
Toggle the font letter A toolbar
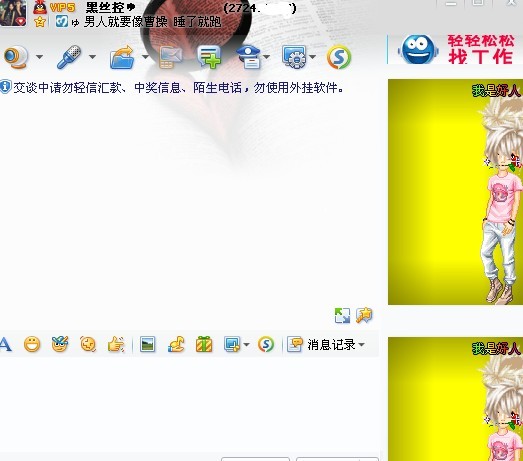[x=5, y=344]
